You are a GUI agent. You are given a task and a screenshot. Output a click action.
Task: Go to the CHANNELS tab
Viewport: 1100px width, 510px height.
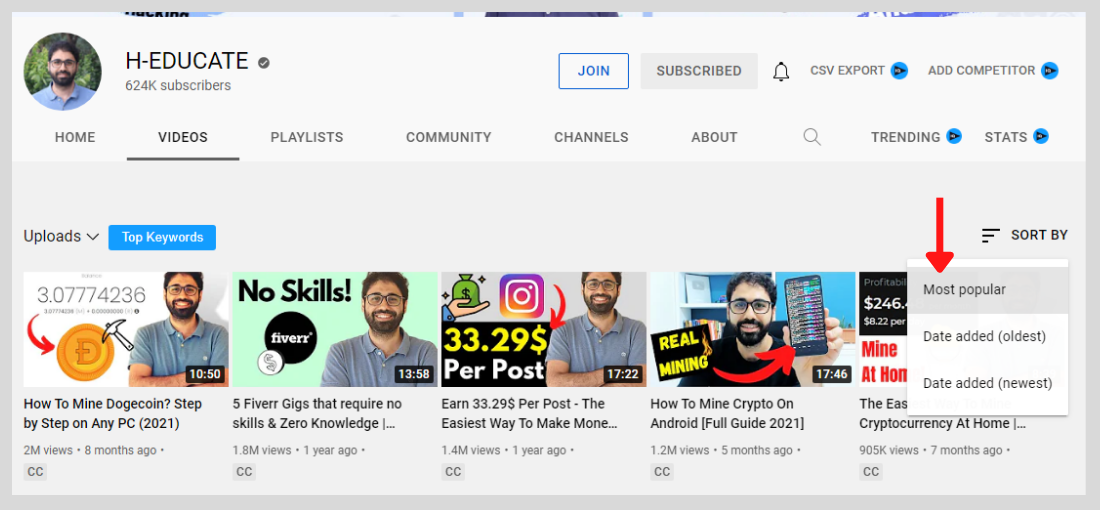coord(591,137)
